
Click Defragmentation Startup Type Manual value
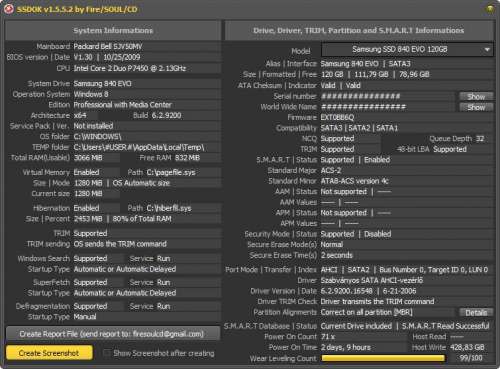(x=85, y=317)
